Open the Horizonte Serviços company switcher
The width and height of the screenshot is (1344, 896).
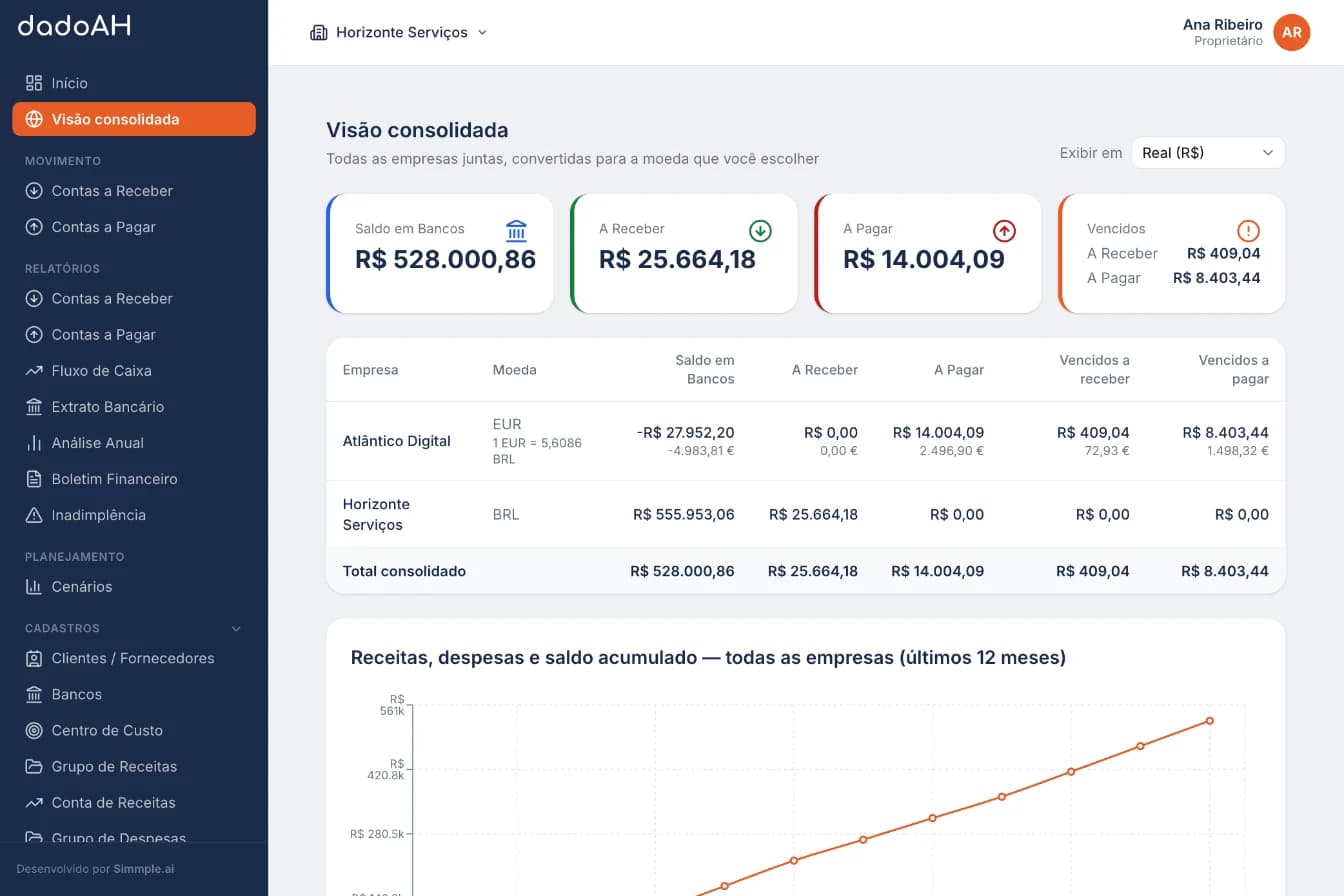coord(399,32)
